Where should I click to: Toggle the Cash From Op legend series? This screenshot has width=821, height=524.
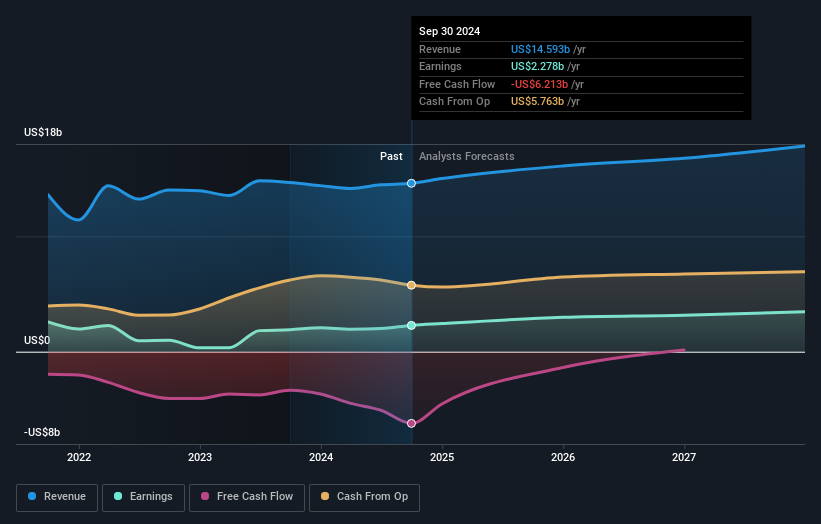[x=364, y=497]
